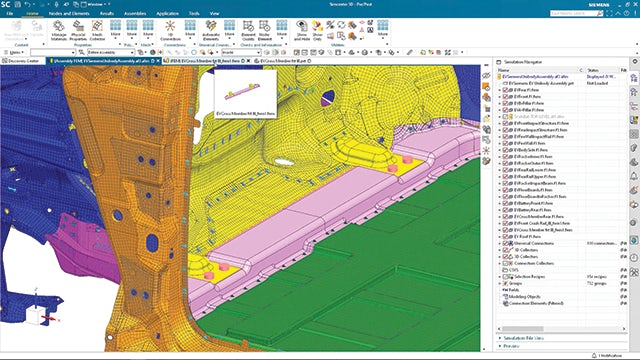Image resolution: width=640 pixels, height=360 pixels.
Task: Select the 1D Connection tool
Action: click(170, 31)
